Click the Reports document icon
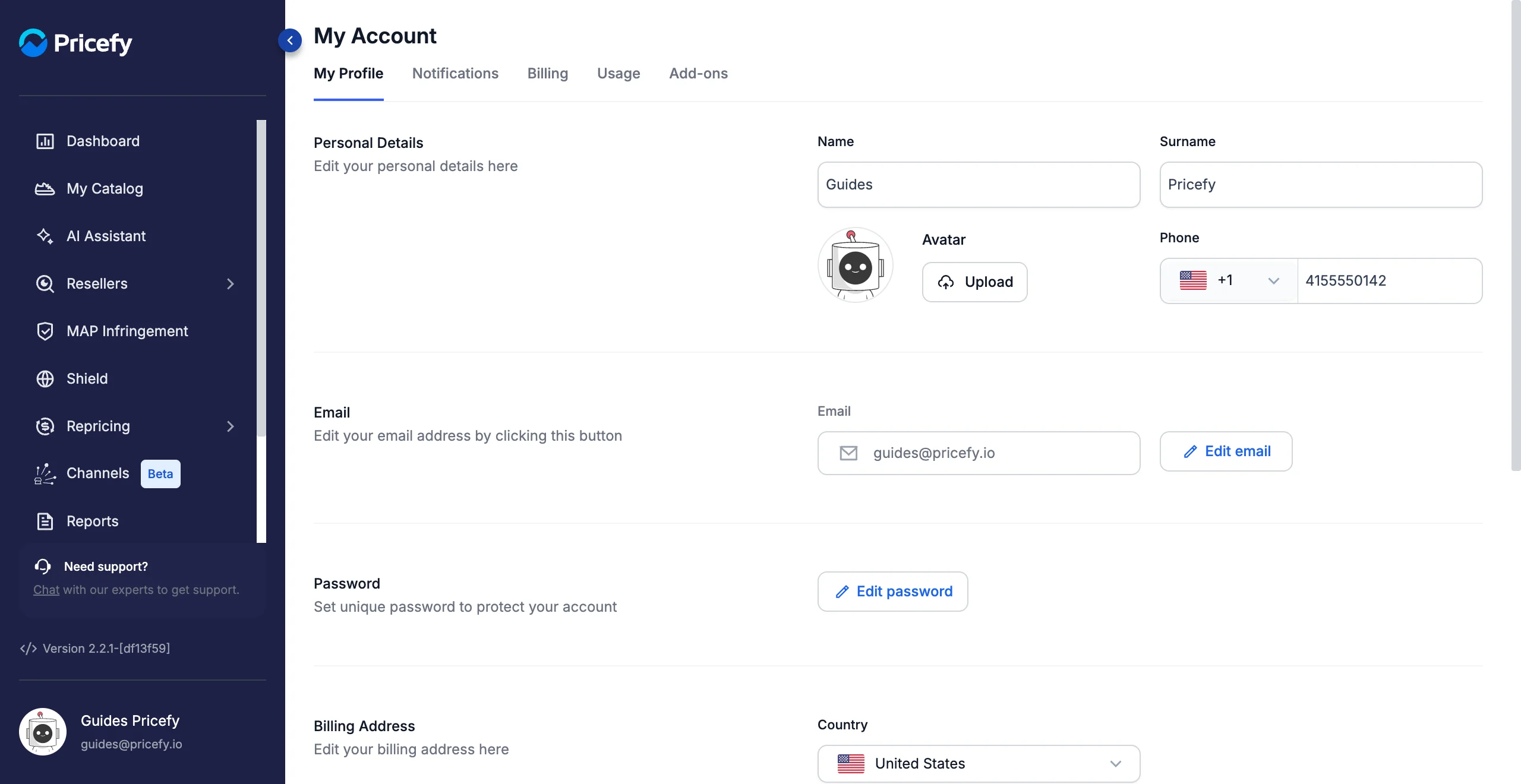Screen dimensions: 1521x784 pos(45,521)
